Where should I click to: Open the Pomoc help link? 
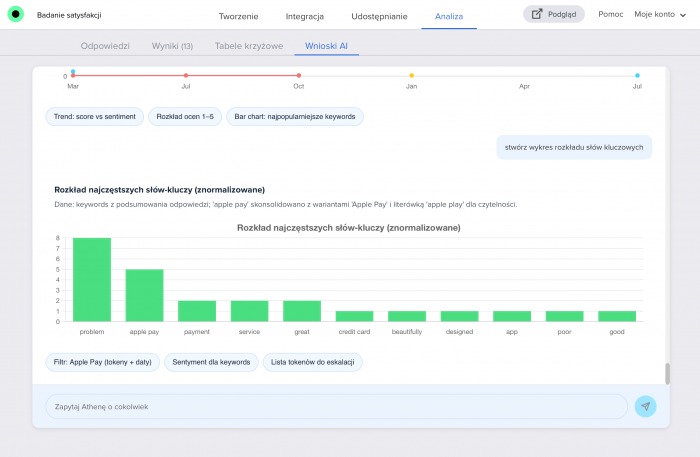pos(610,14)
